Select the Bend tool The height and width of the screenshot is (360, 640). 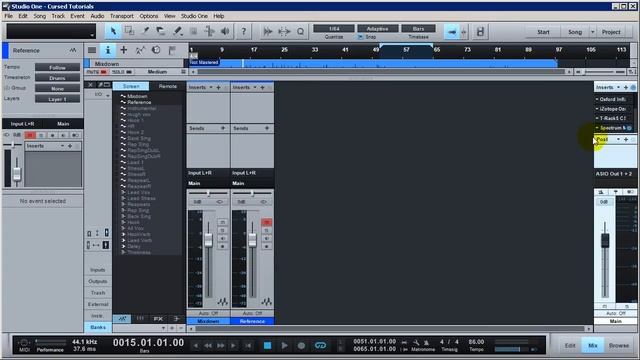[x=209, y=31]
